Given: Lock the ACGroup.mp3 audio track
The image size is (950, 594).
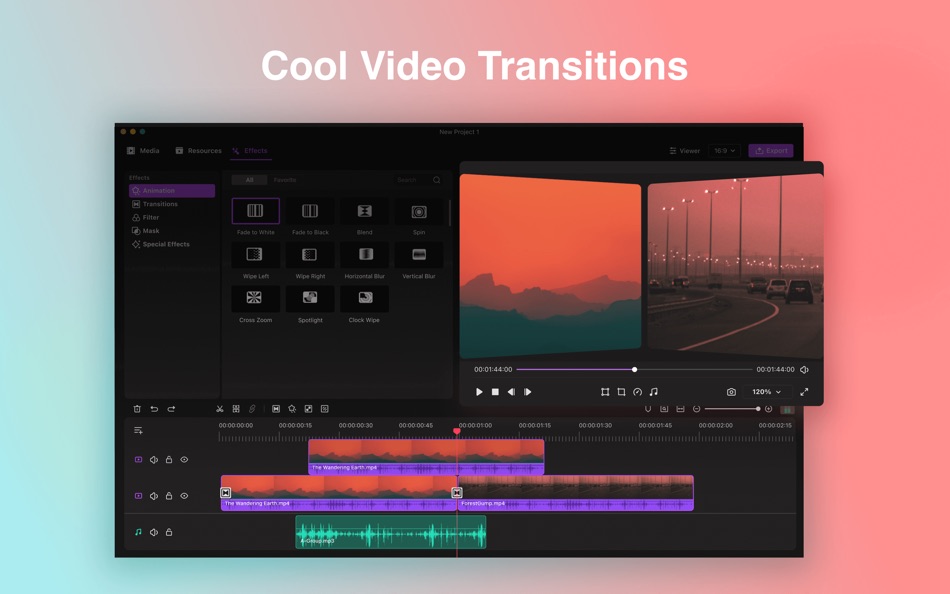Looking at the screenshot, I should (x=168, y=531).
